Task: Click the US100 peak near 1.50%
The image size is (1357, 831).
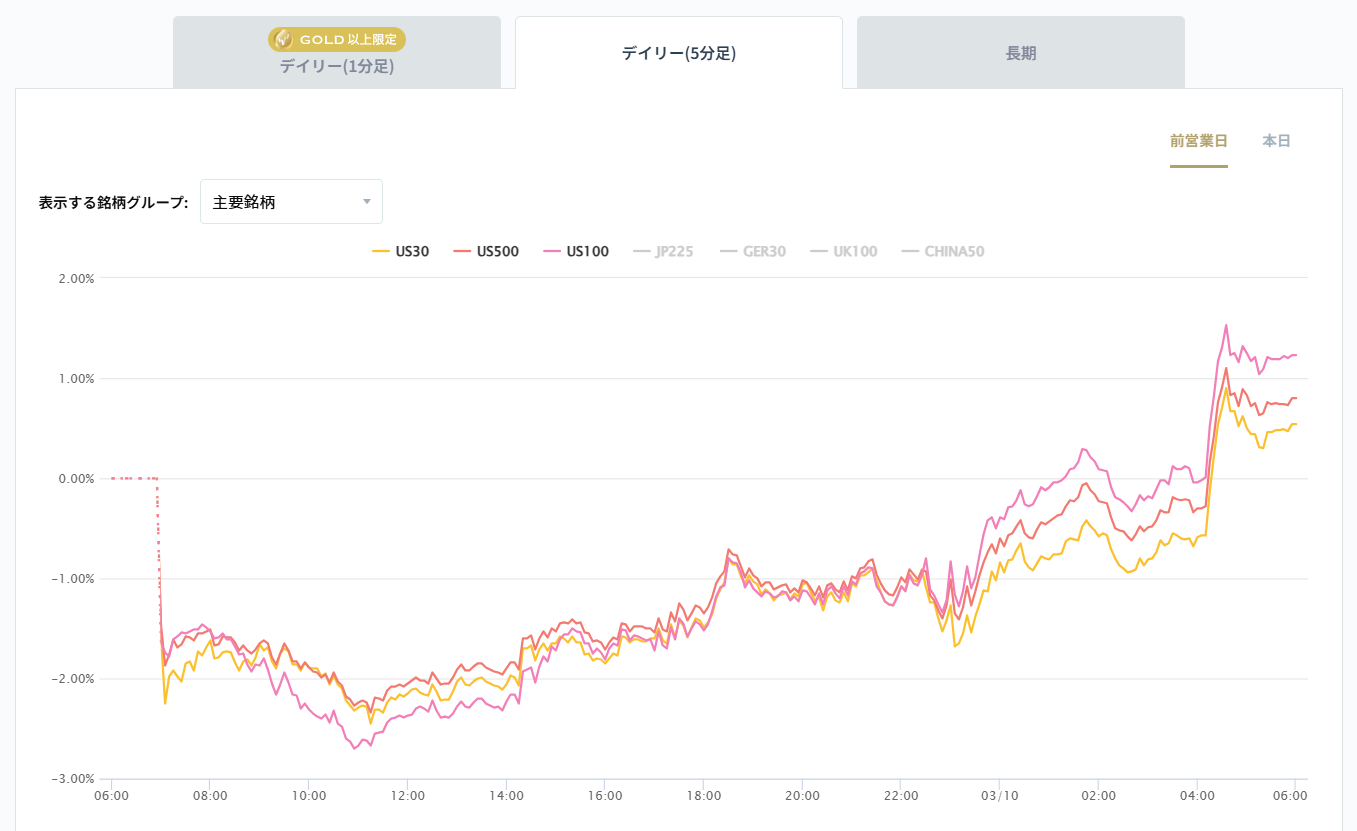Action: click(x=1226, y=325)
